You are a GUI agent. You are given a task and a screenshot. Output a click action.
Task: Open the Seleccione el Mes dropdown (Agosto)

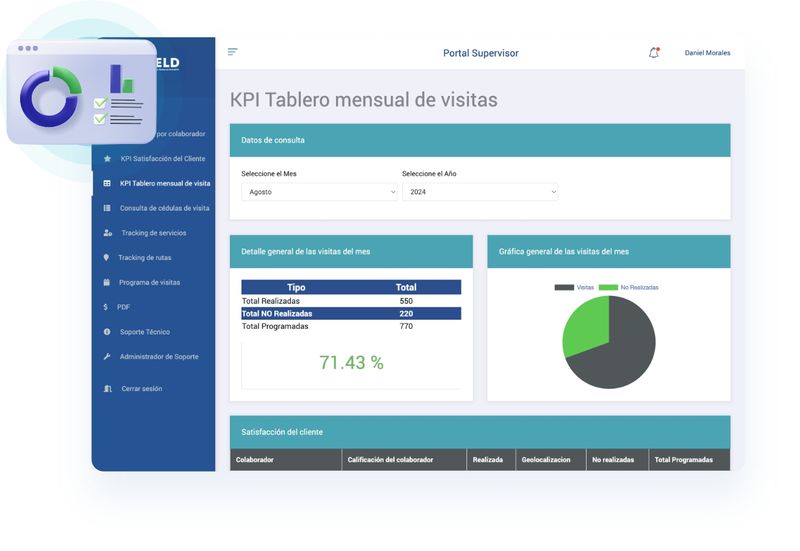(319, 192)
